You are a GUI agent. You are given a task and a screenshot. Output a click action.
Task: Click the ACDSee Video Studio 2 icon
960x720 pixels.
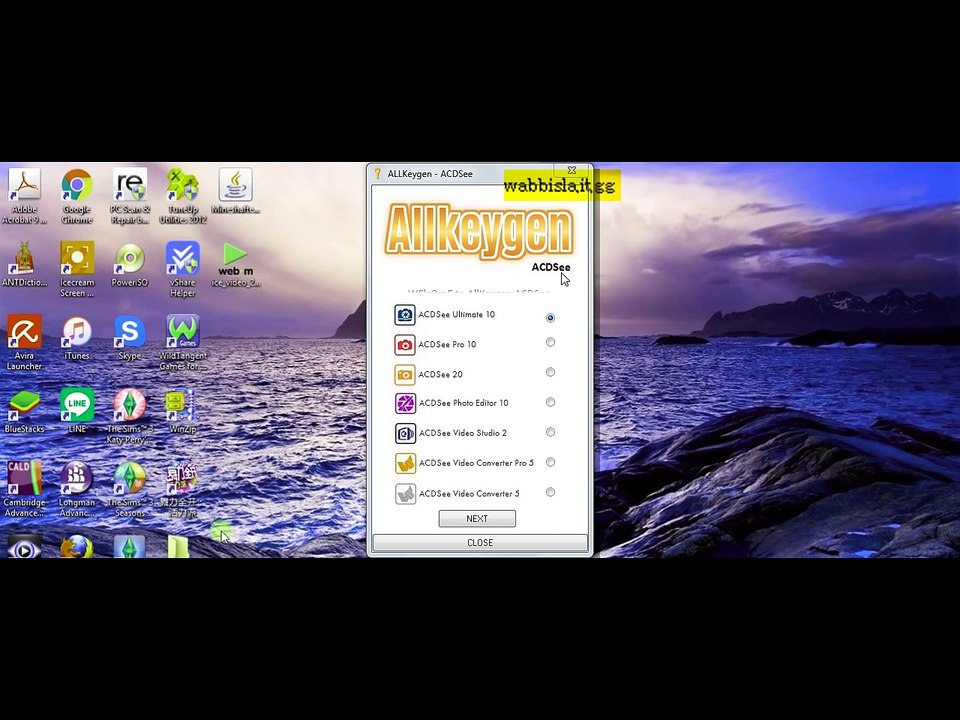point(405,433)
